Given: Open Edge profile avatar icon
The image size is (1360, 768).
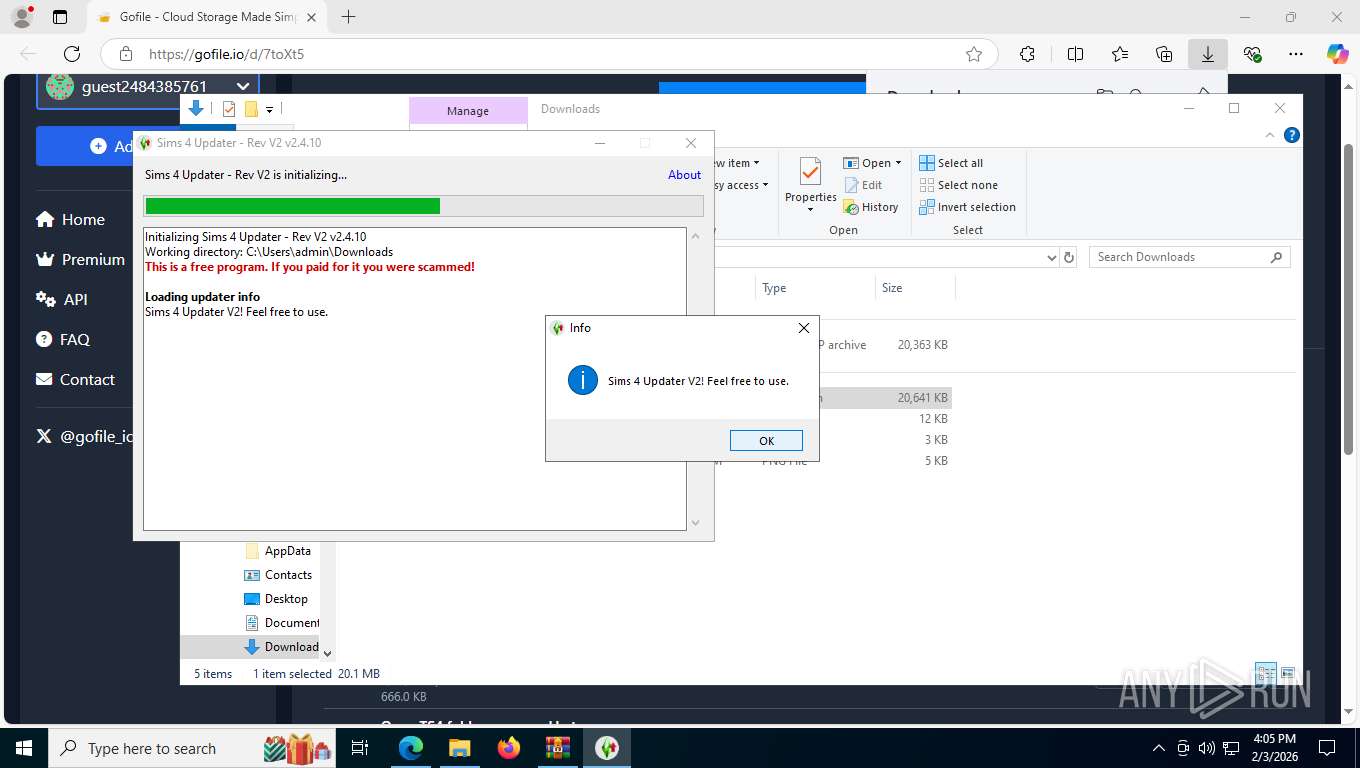Looking at the screenshot, I should point(21,17).
